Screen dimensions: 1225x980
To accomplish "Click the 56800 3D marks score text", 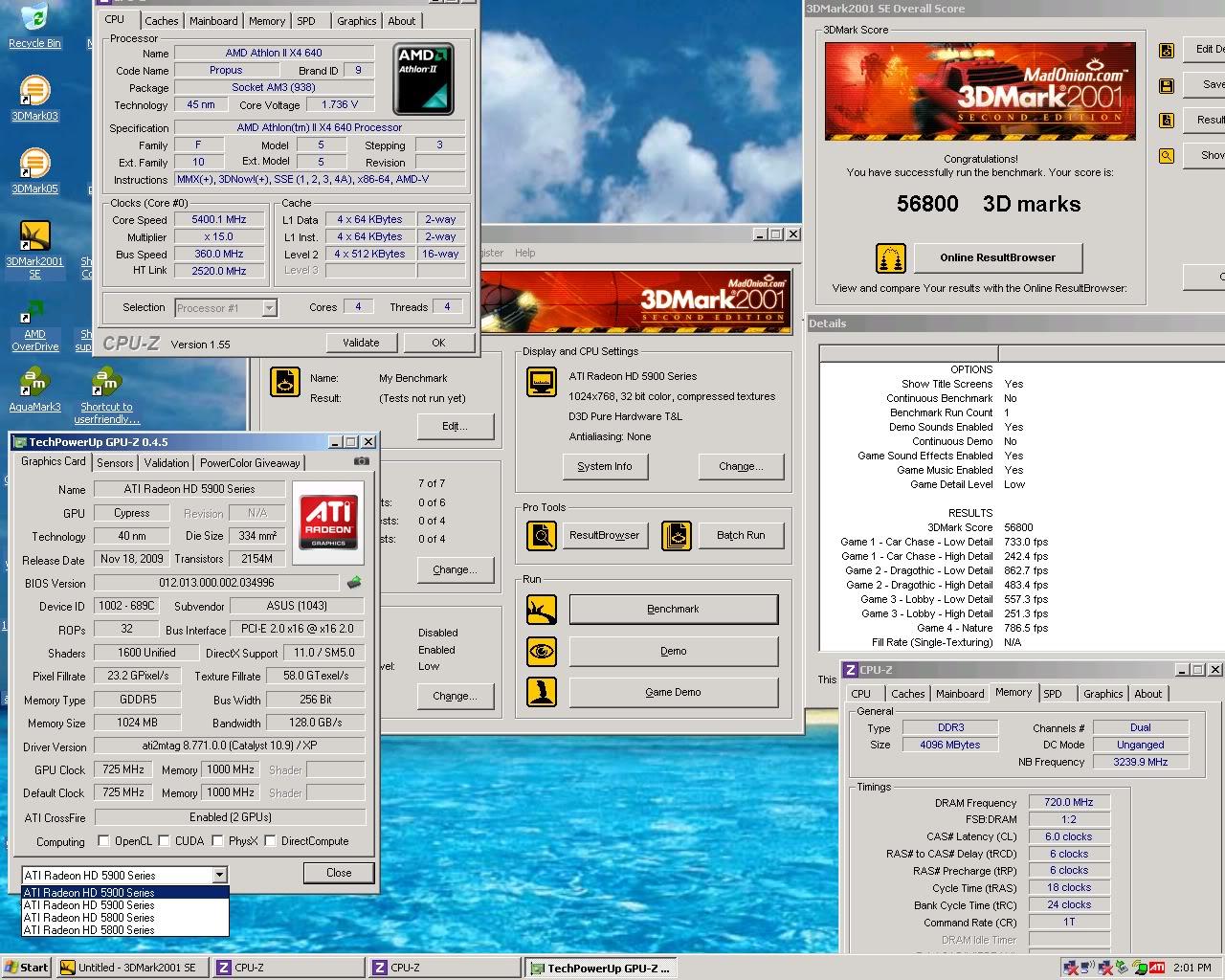I will point(989,204).
